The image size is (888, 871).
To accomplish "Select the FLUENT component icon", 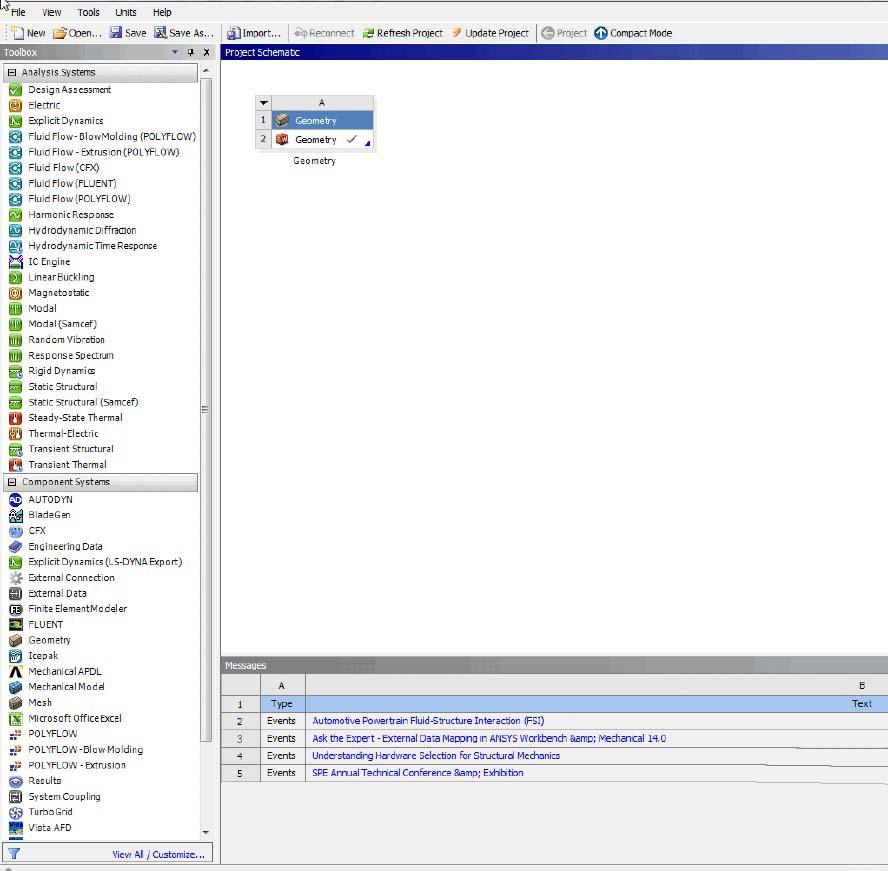I will coord(16,625).
